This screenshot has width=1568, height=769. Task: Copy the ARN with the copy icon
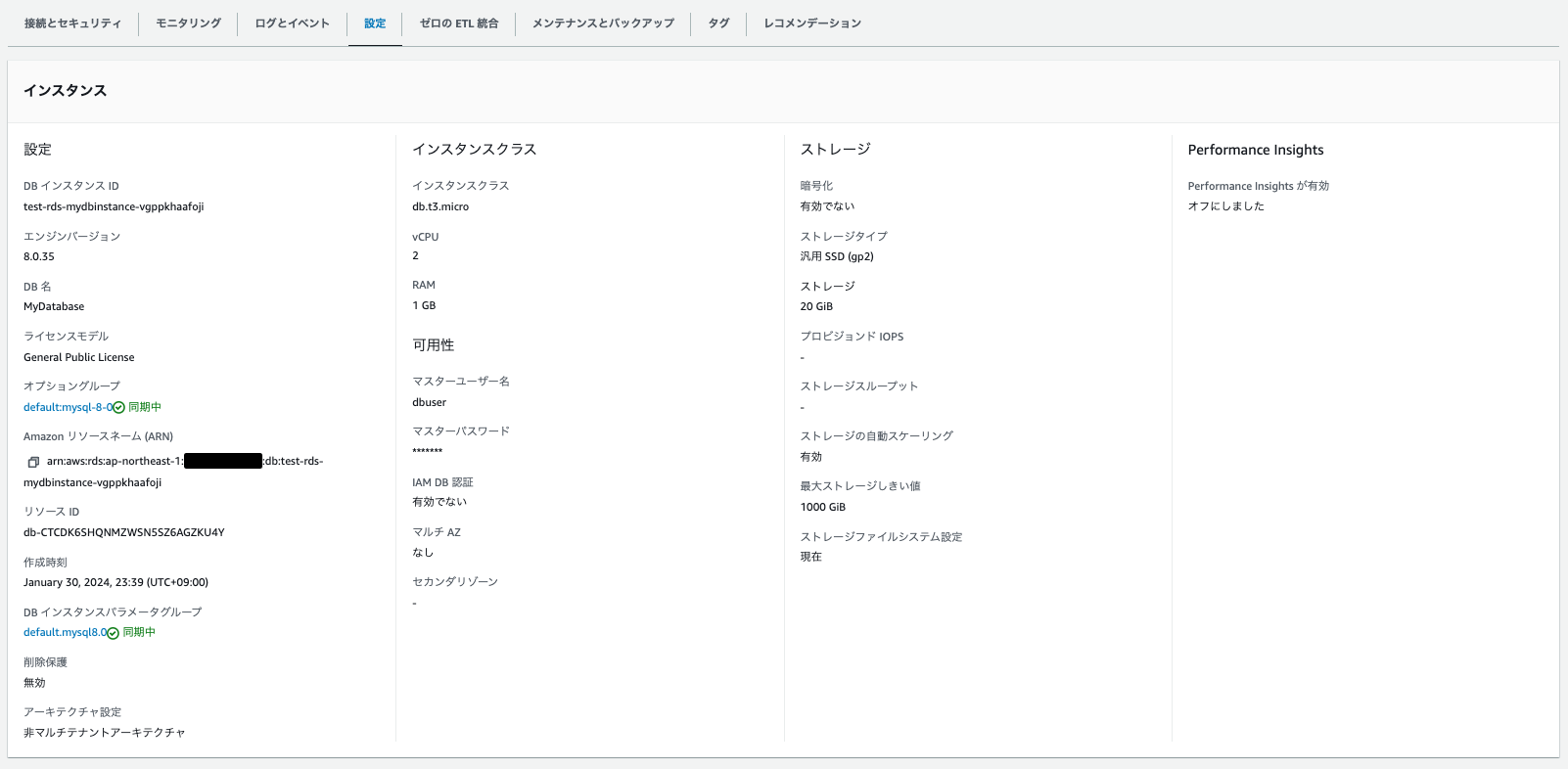pos(33,462)
